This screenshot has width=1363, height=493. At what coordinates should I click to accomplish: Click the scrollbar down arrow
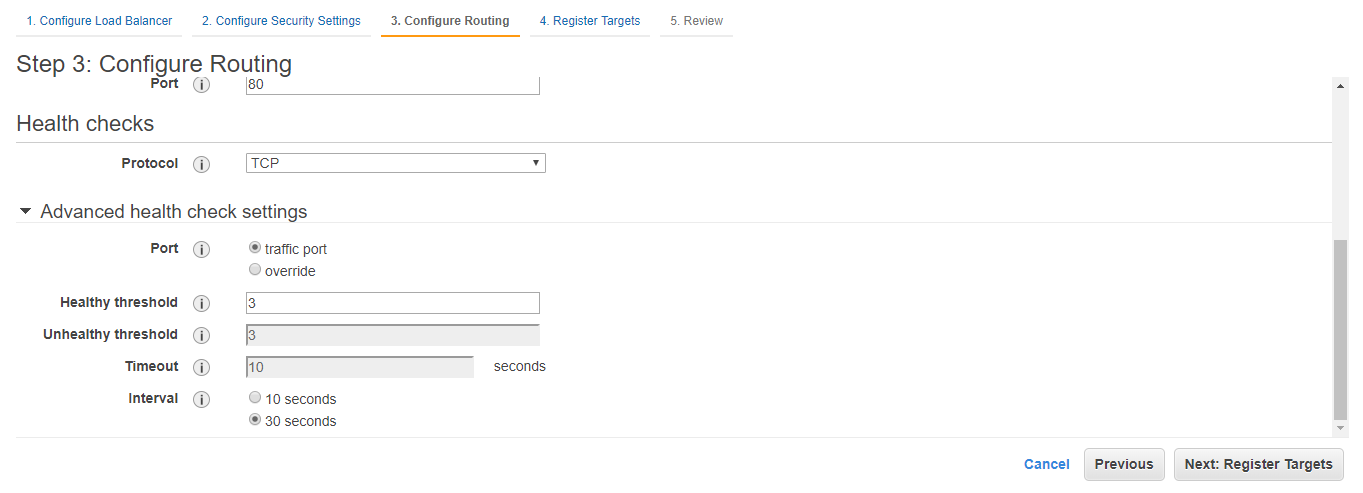pyautogui.click(x=1341, y=428)
